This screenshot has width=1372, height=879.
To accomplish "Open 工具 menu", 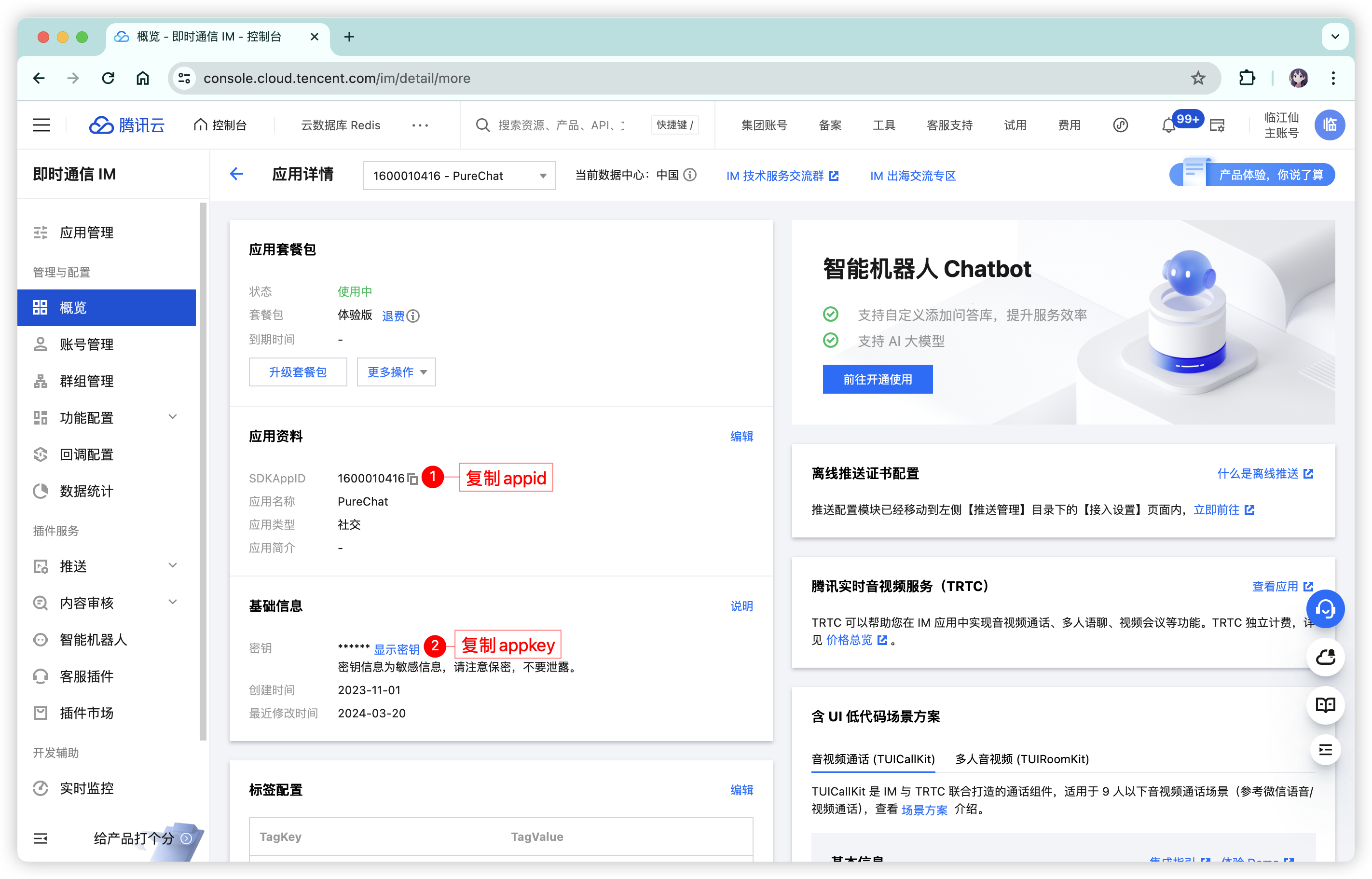I will [883, 125].
